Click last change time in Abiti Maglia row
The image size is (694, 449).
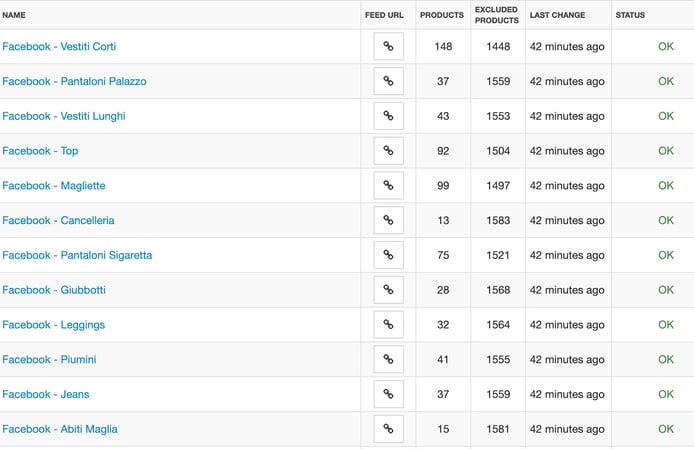click(567, 430)
